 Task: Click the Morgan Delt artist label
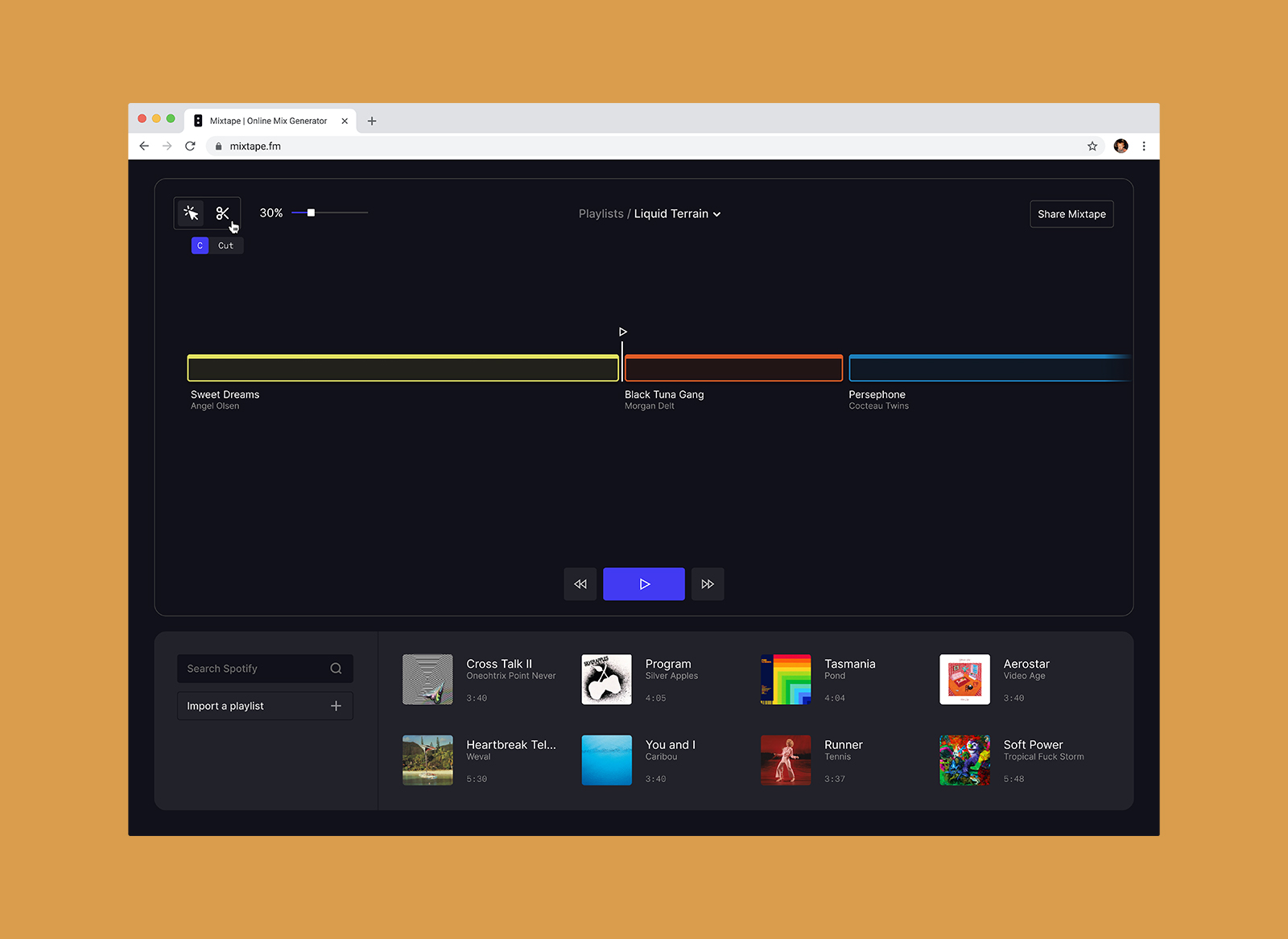point(650,406)
